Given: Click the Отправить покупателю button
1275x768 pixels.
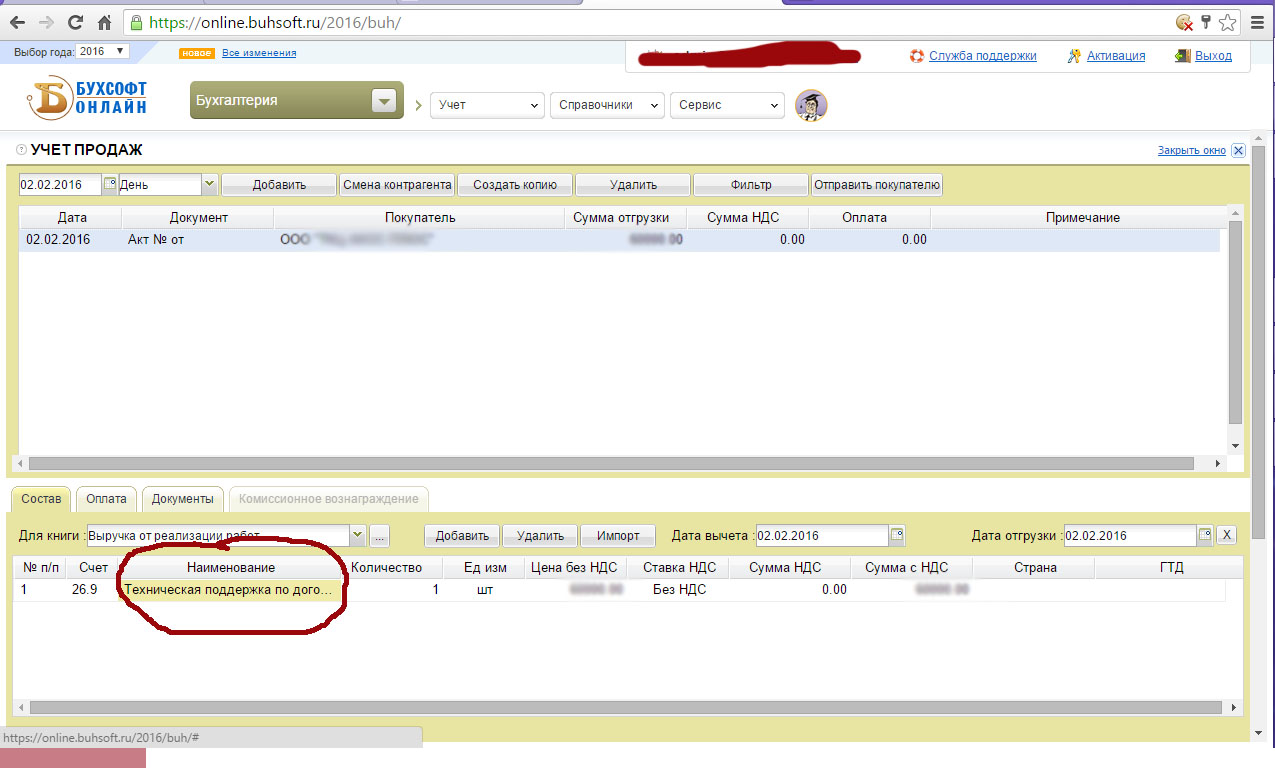Looking at the screenshot, I should [x=877, y=185].
